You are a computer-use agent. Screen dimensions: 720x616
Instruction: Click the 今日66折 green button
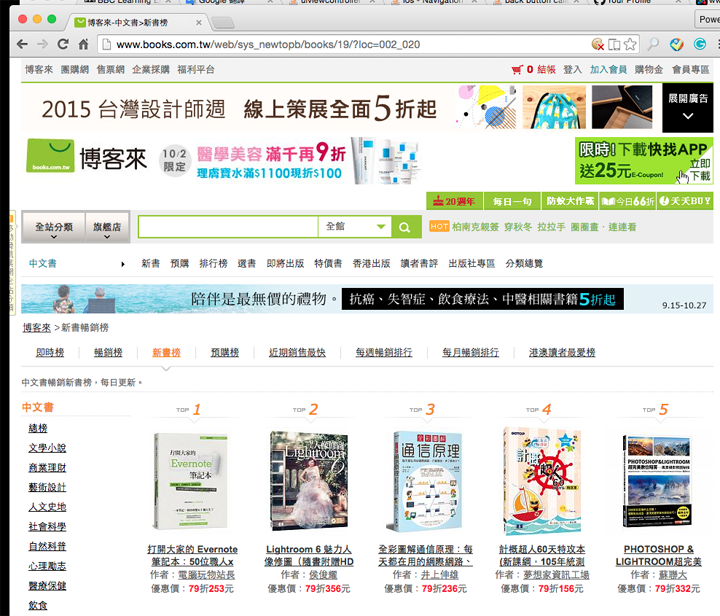tap(628, 201)
